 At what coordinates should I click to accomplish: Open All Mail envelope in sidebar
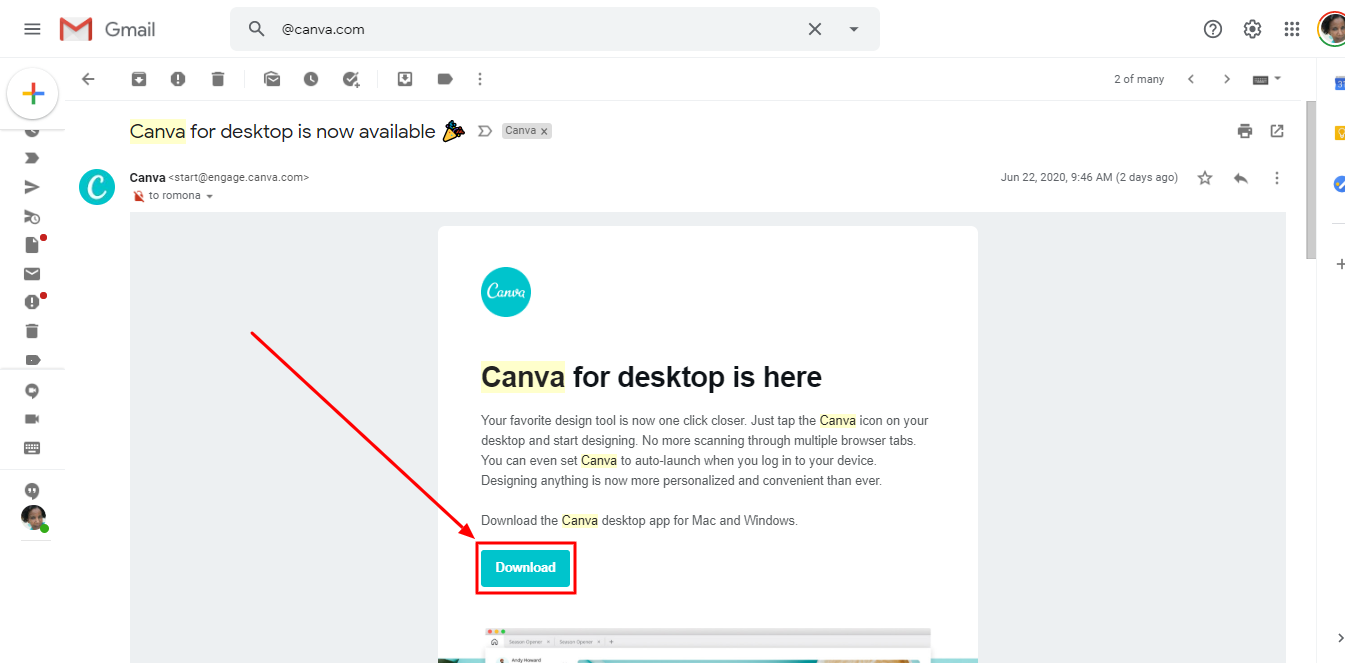click(32, 274)
